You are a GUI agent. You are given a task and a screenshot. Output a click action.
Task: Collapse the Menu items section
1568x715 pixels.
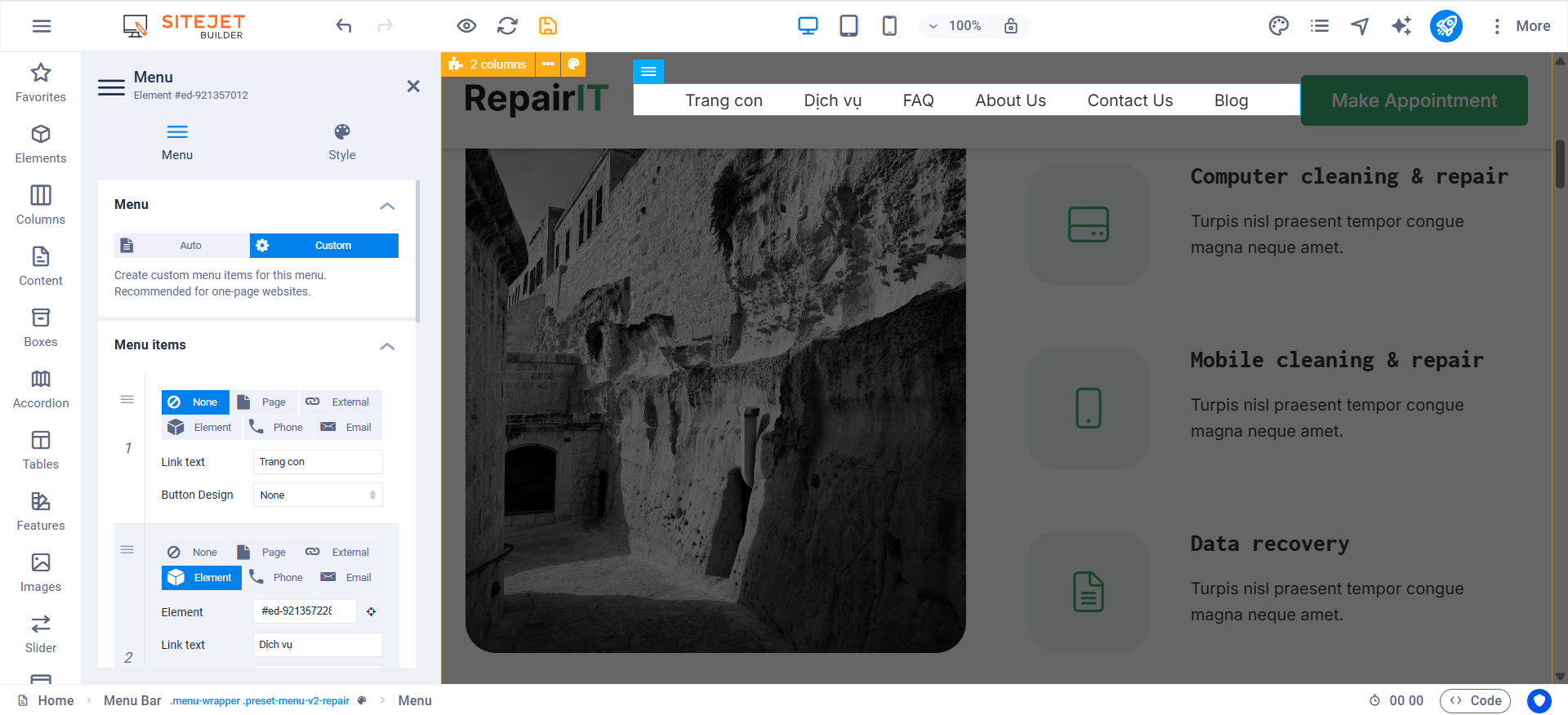point(387,346)
